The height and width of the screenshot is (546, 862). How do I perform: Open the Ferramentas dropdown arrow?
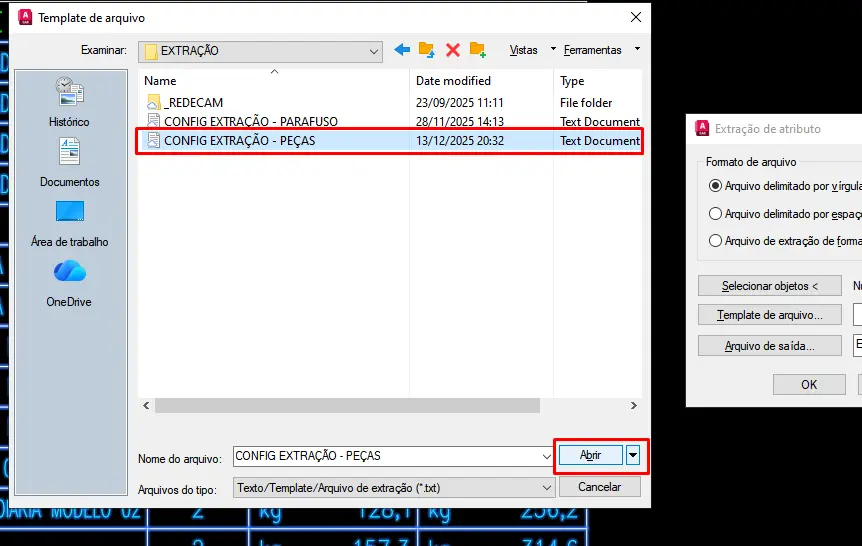click(x=637, y=49)
